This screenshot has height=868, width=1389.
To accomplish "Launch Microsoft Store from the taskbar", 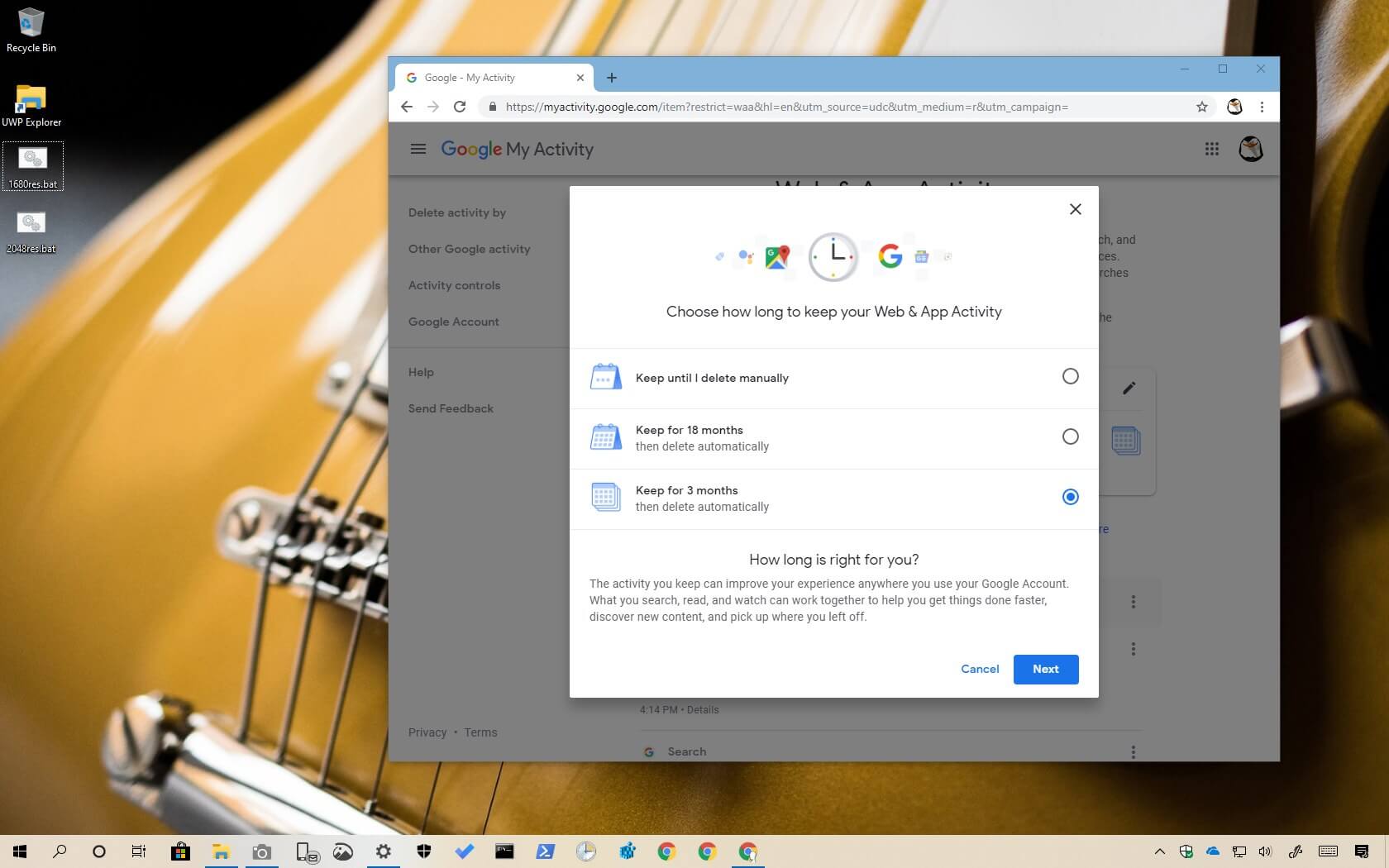I will [x=180, y=851].
